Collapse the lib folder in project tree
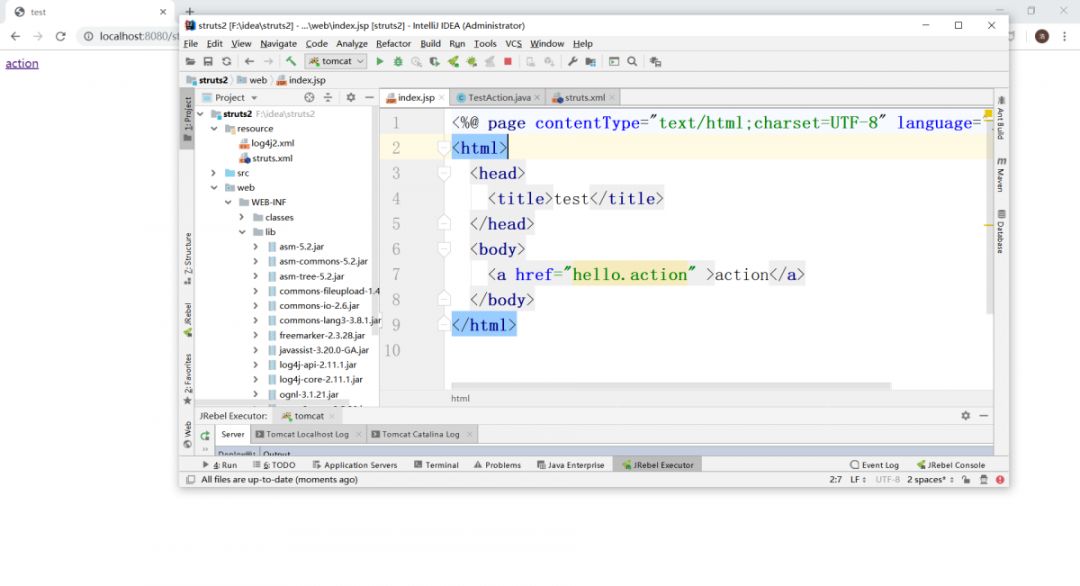This screenshot has height=586, width=1080. [x=242, y=232]
